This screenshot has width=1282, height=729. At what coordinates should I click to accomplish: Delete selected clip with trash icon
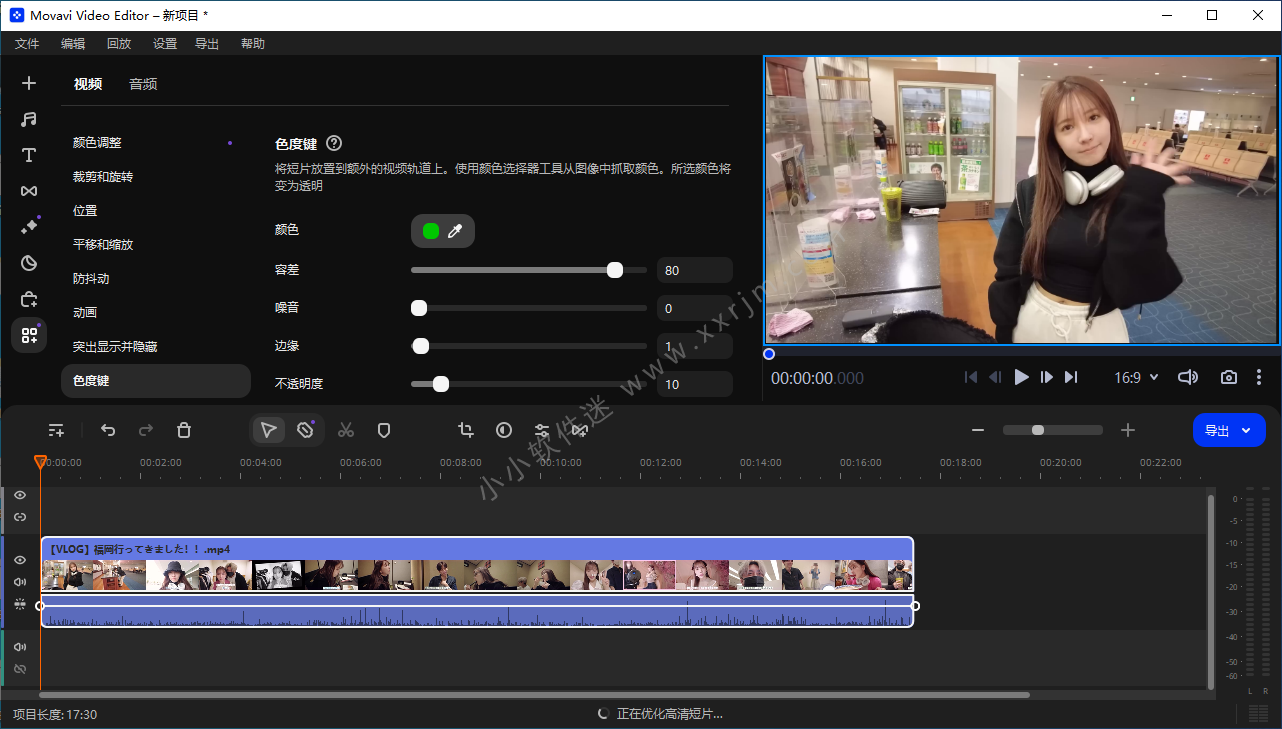(x=184, y=430)
